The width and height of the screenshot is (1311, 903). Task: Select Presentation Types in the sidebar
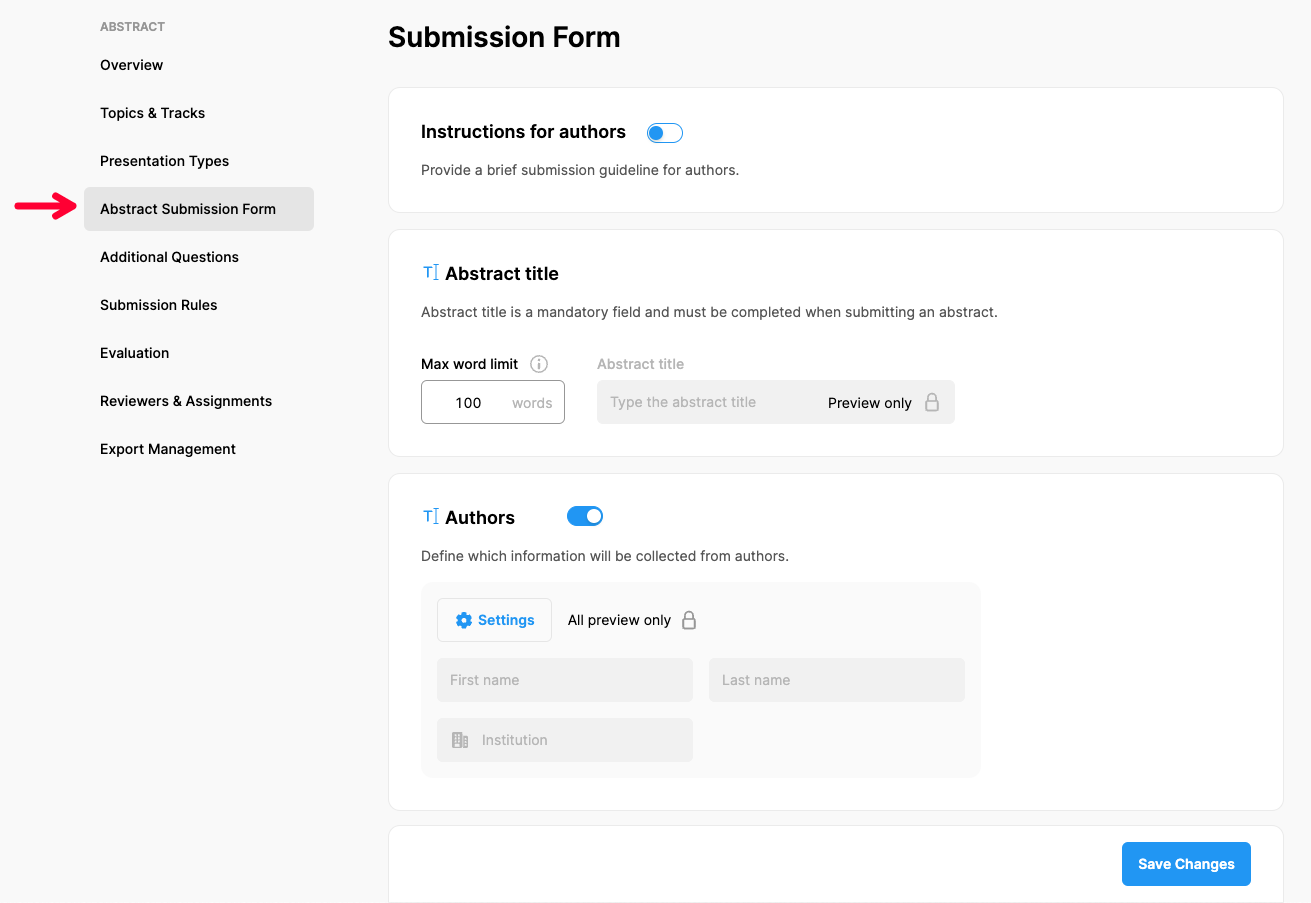(x=164, y=161)
